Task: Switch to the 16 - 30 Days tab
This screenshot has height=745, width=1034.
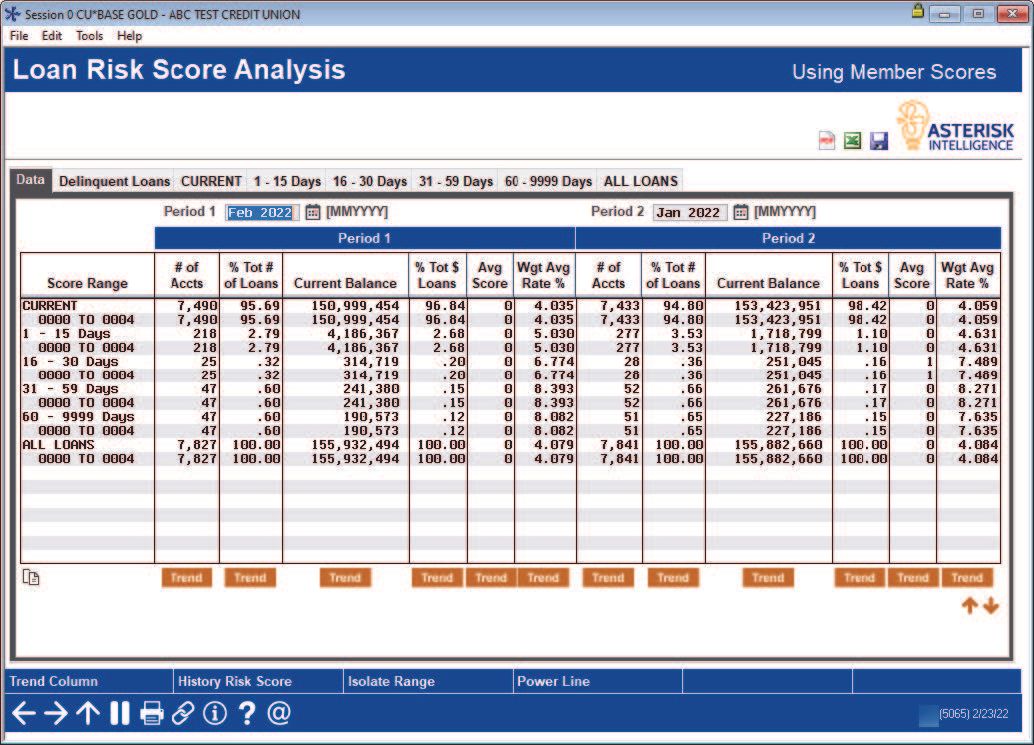Action: coord(369,181)
